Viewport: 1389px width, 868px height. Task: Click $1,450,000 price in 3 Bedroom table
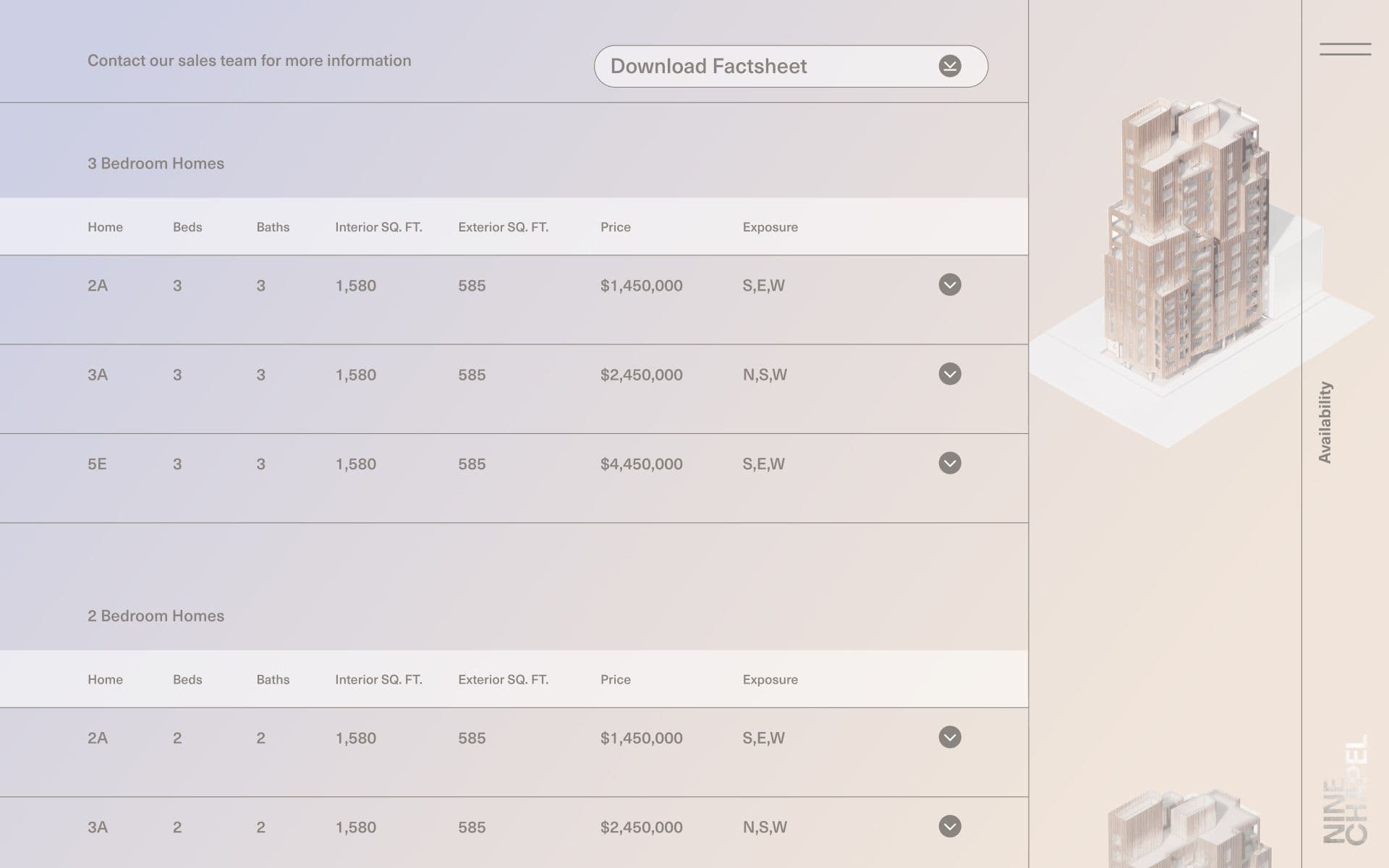642,286
